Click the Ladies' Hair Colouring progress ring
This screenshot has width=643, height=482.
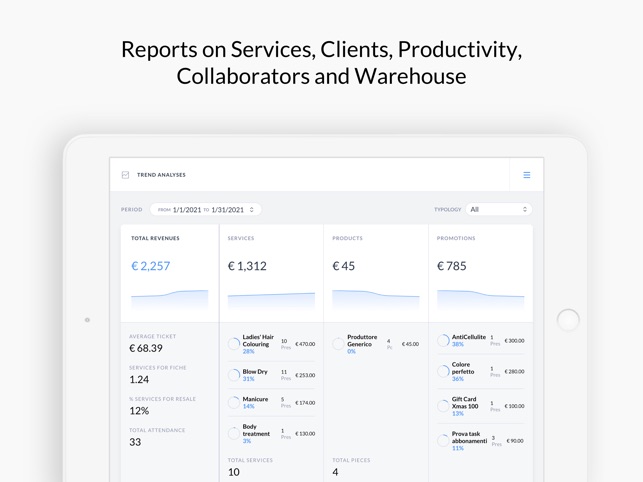[x=234, y=344]
